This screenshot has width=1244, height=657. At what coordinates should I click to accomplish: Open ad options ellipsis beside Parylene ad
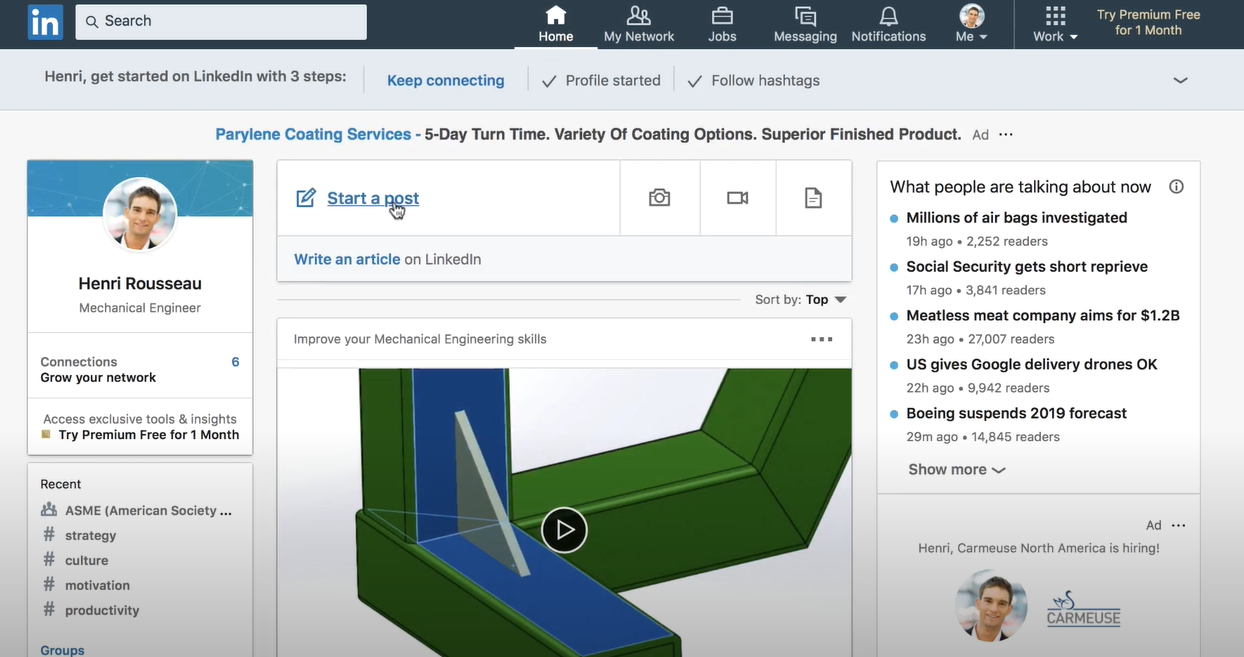point(1006,134)
